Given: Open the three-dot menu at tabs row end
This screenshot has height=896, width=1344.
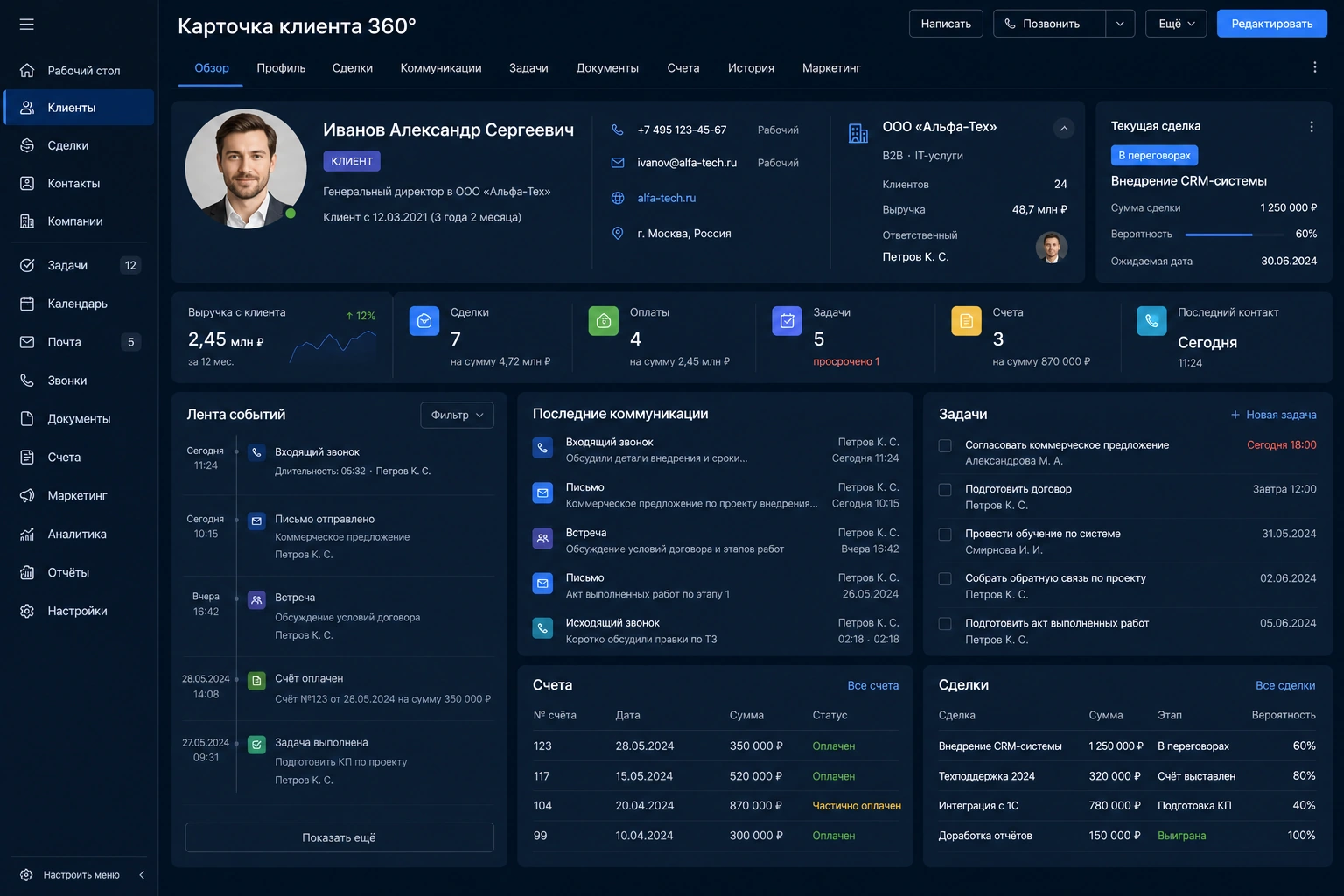Looking at the screenshot, I should point(1314,67).
